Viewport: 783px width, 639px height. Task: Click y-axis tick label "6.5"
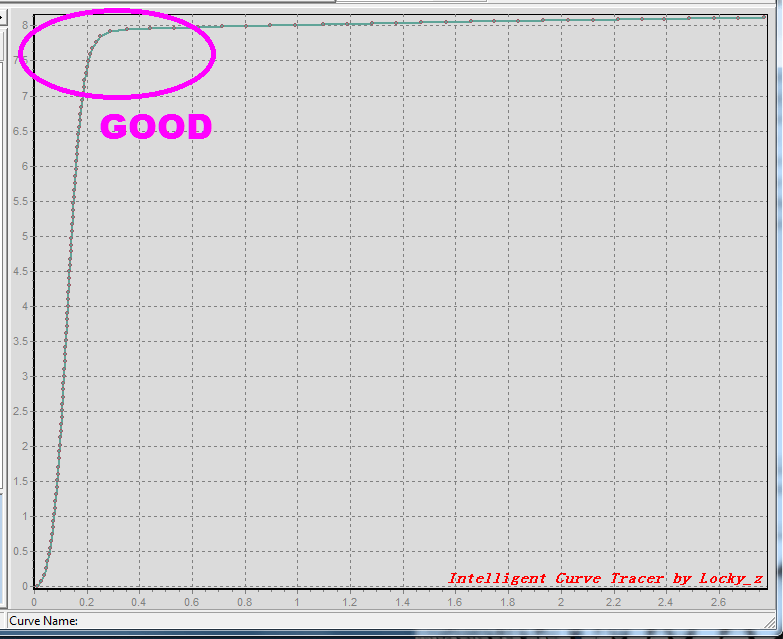(21, 131)
